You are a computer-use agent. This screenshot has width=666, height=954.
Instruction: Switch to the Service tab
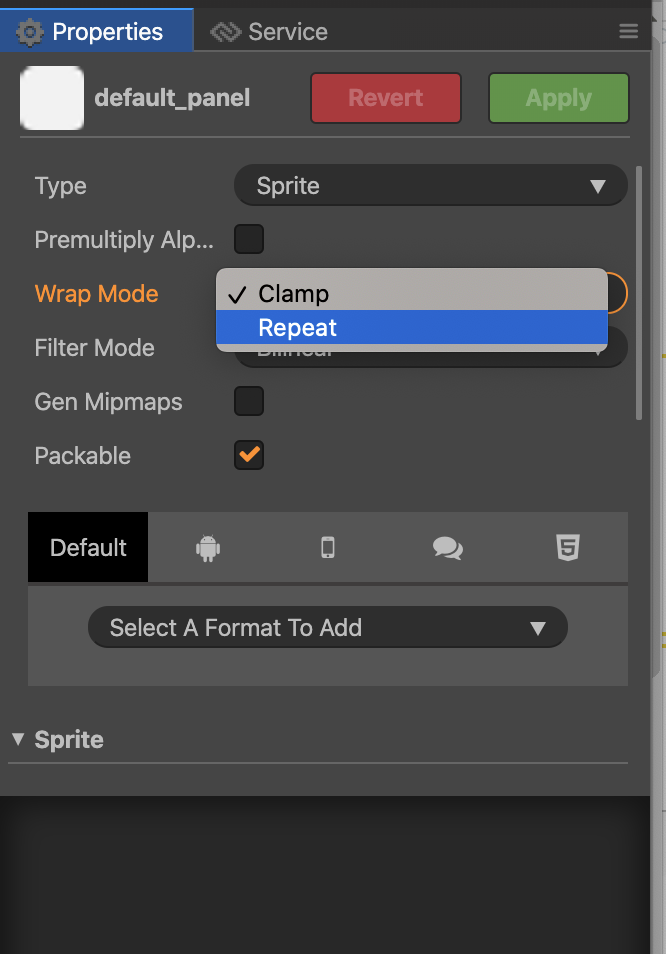tap(287, 32)
